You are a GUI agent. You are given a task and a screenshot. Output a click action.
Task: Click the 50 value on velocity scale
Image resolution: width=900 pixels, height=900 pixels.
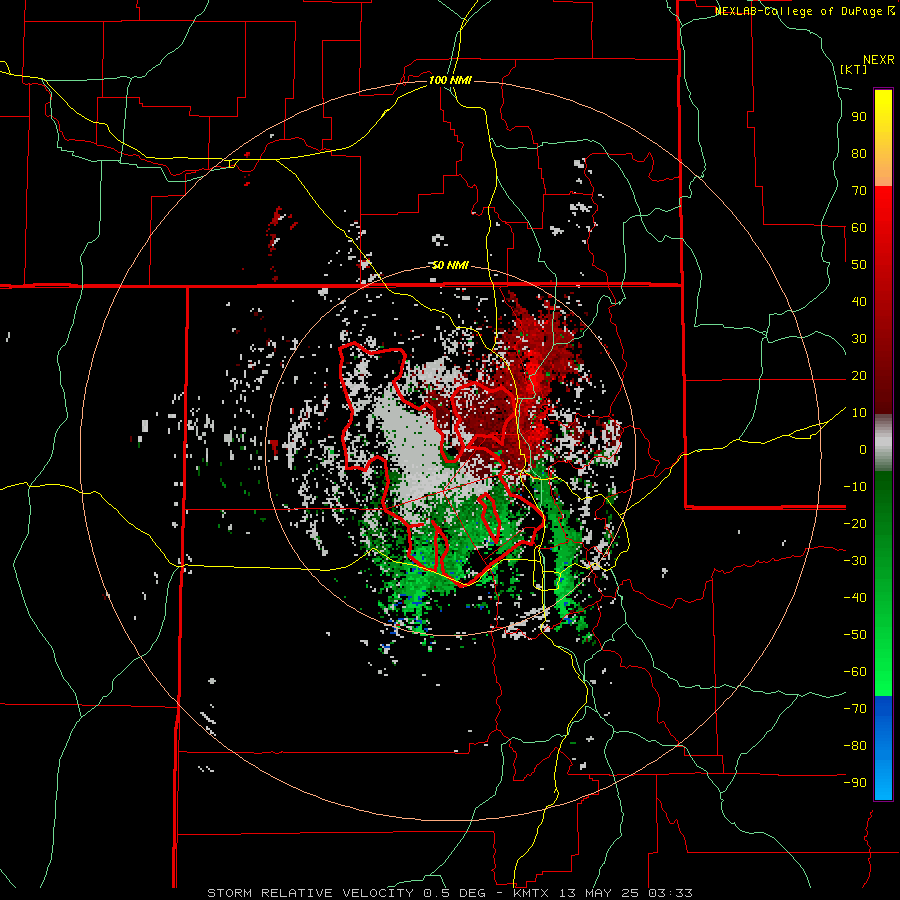(859, 265)
